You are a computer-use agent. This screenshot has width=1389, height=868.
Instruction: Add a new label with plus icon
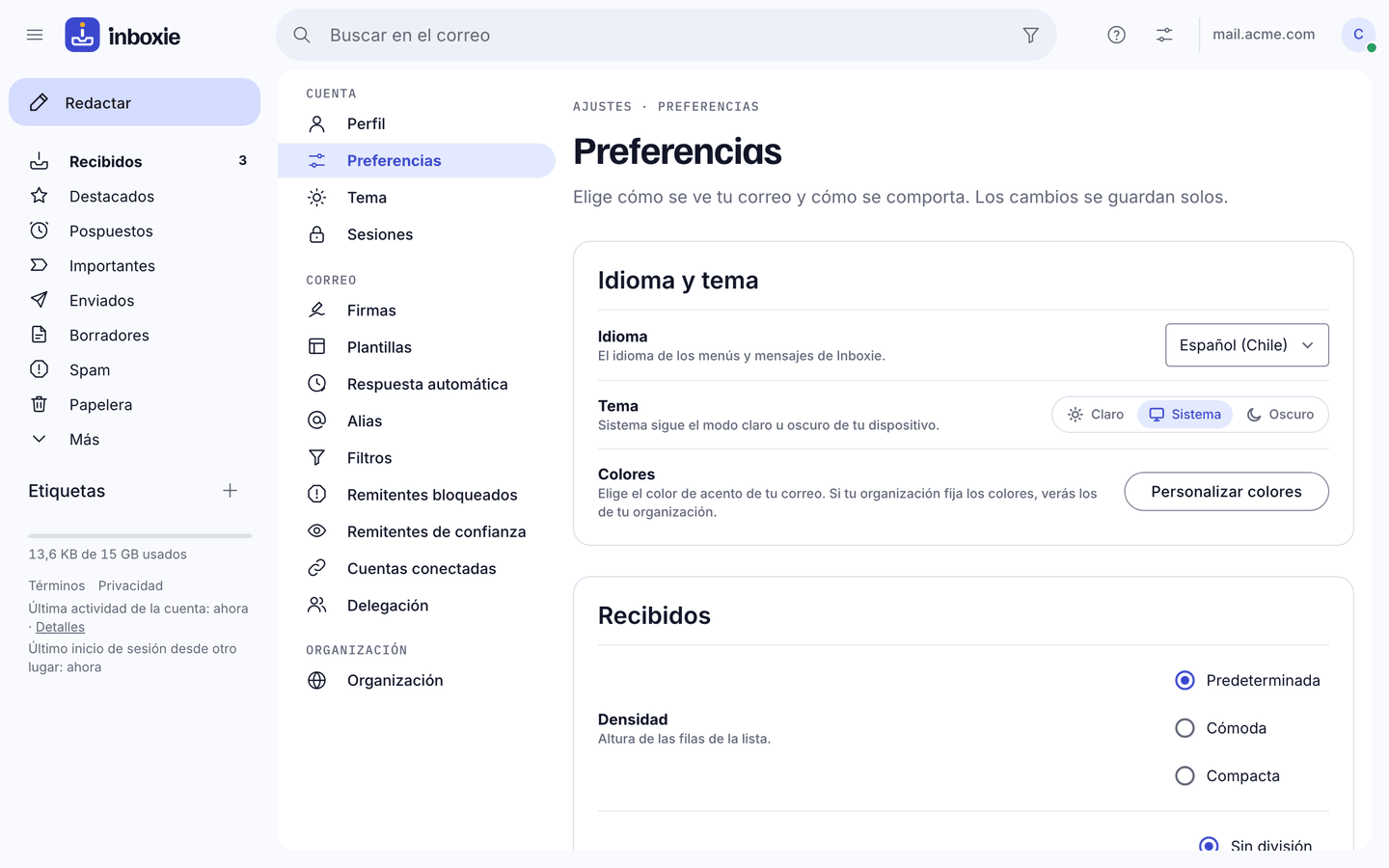click(230, 491)
